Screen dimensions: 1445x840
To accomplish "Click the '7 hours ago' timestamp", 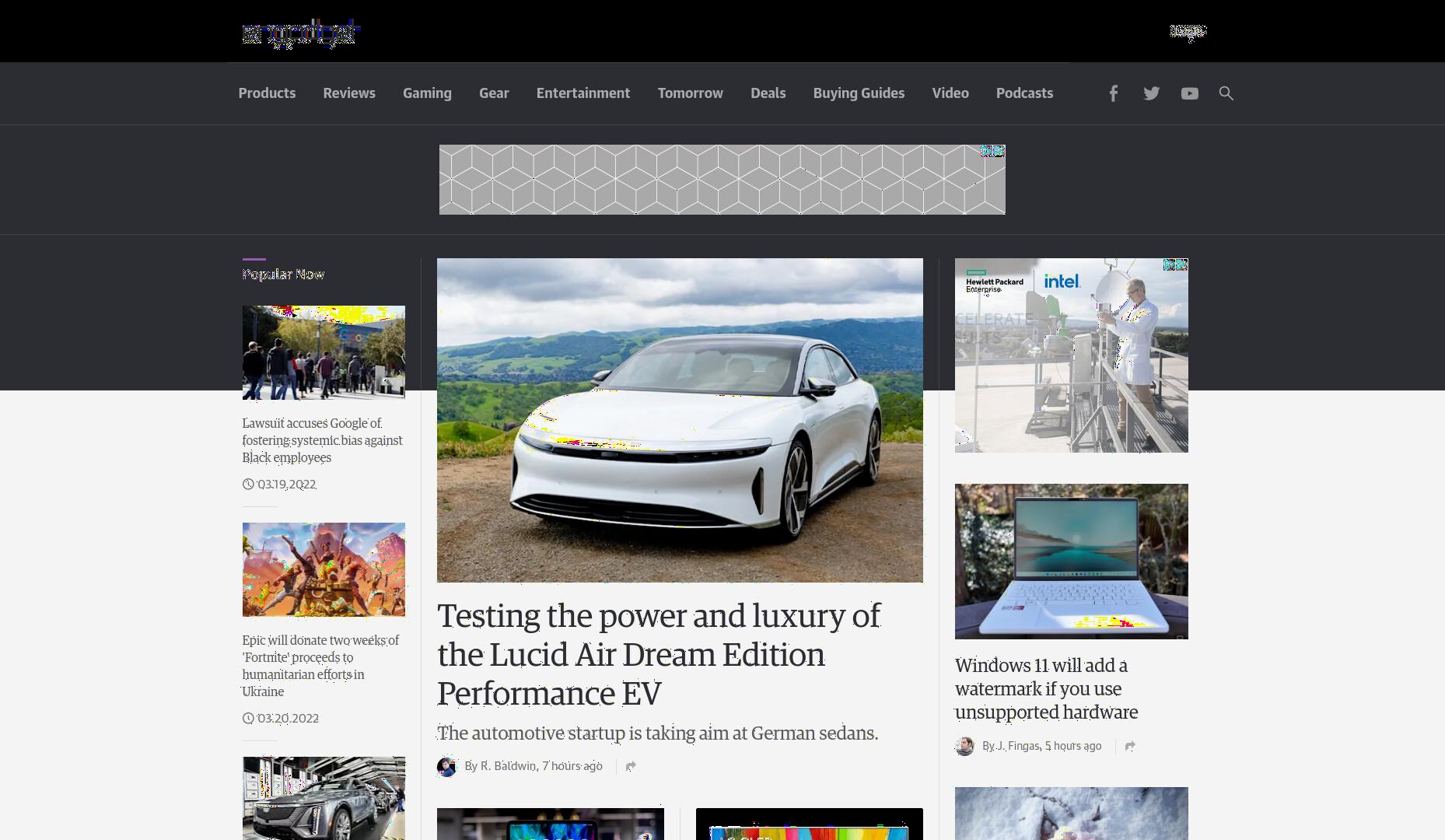I will tap(572, 766).
